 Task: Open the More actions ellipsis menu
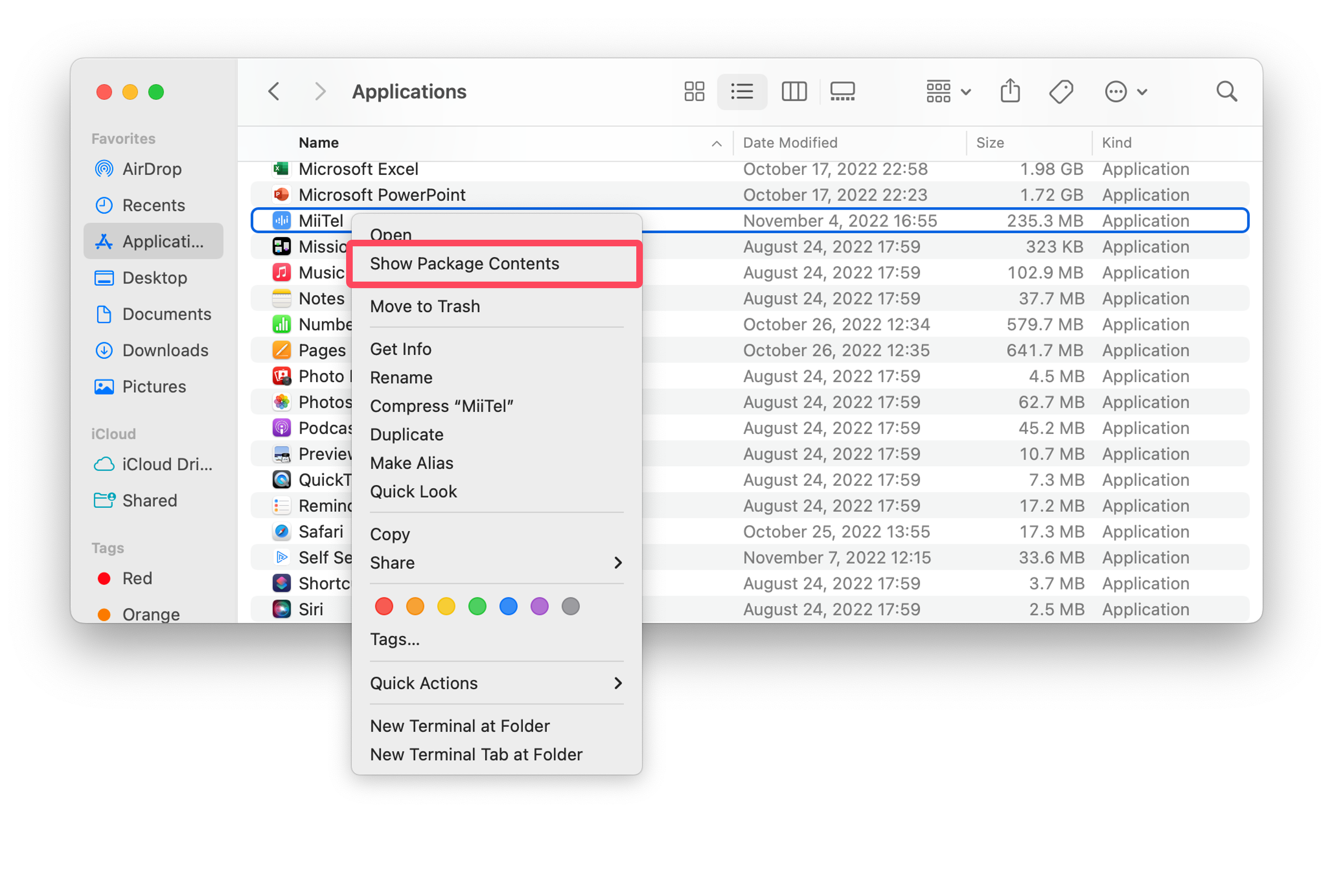click(1125, 92)
